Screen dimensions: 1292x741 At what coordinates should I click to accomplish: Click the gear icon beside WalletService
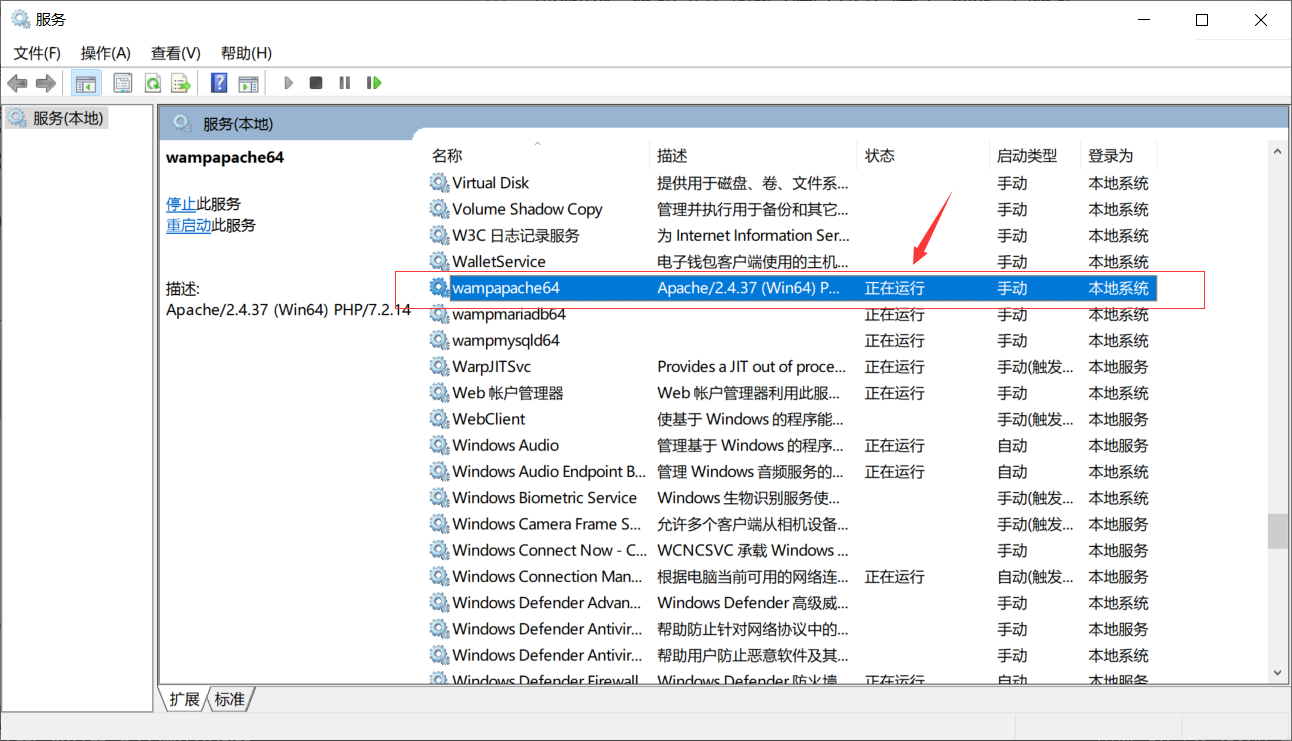(x=439, y=261)
